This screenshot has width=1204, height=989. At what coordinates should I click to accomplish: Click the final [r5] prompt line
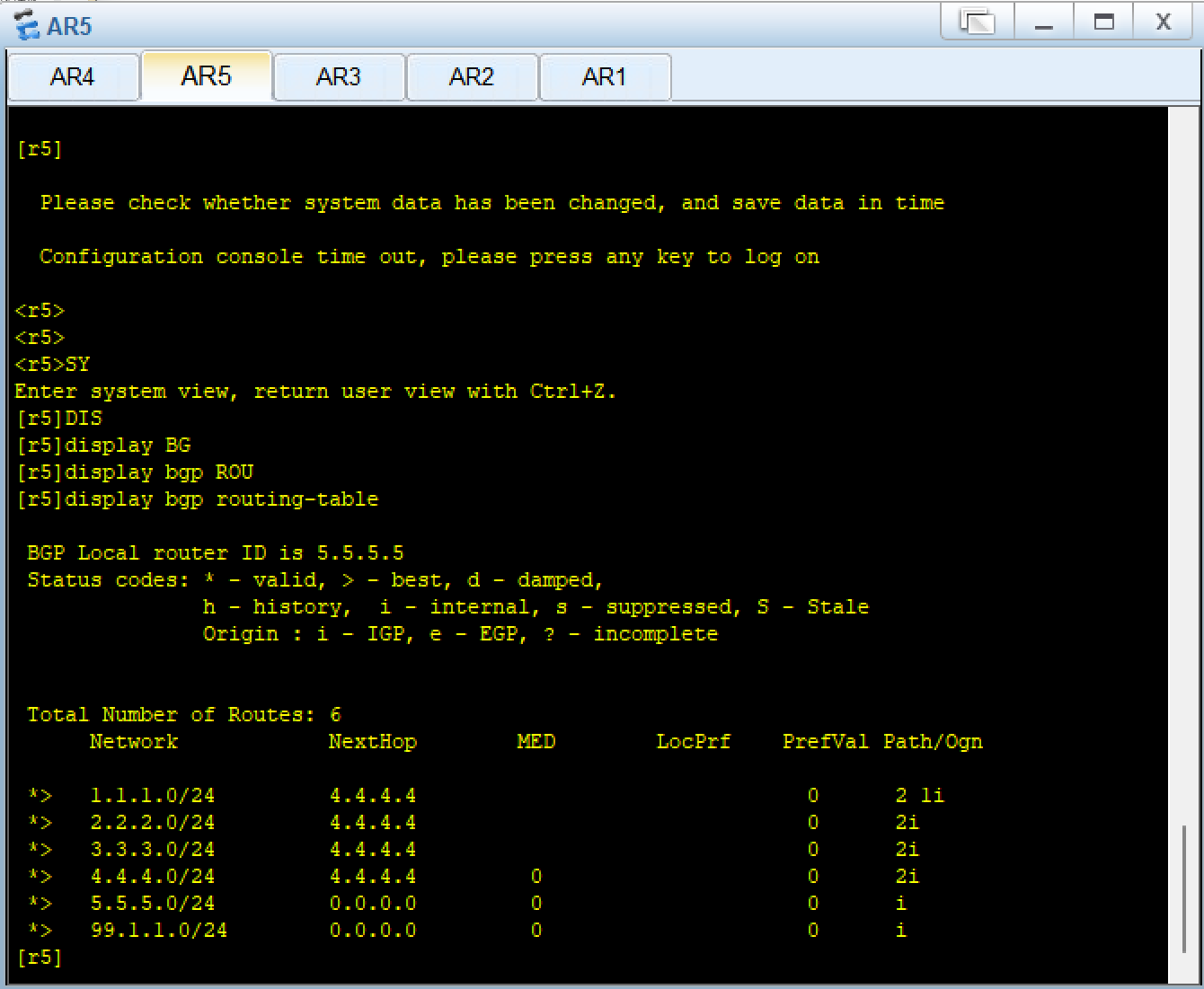39,958
